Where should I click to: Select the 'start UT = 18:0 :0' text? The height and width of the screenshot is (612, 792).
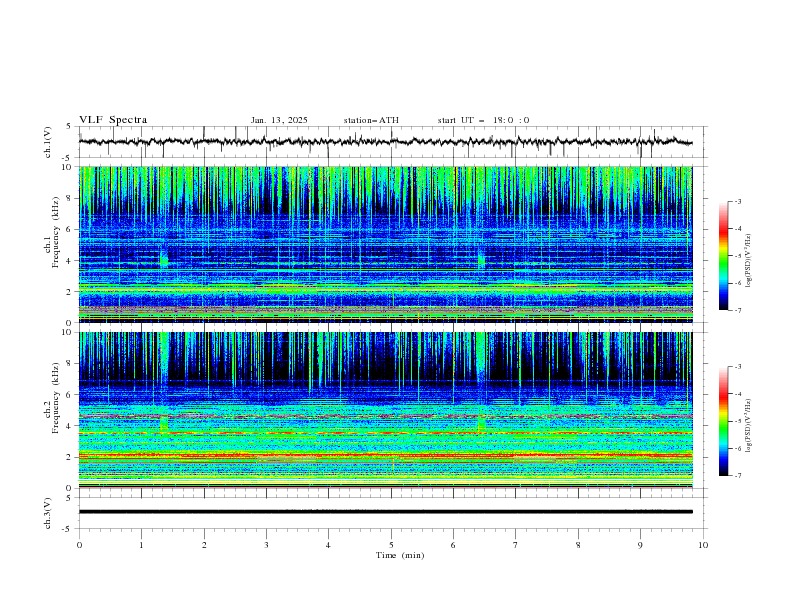click(483, 120)
